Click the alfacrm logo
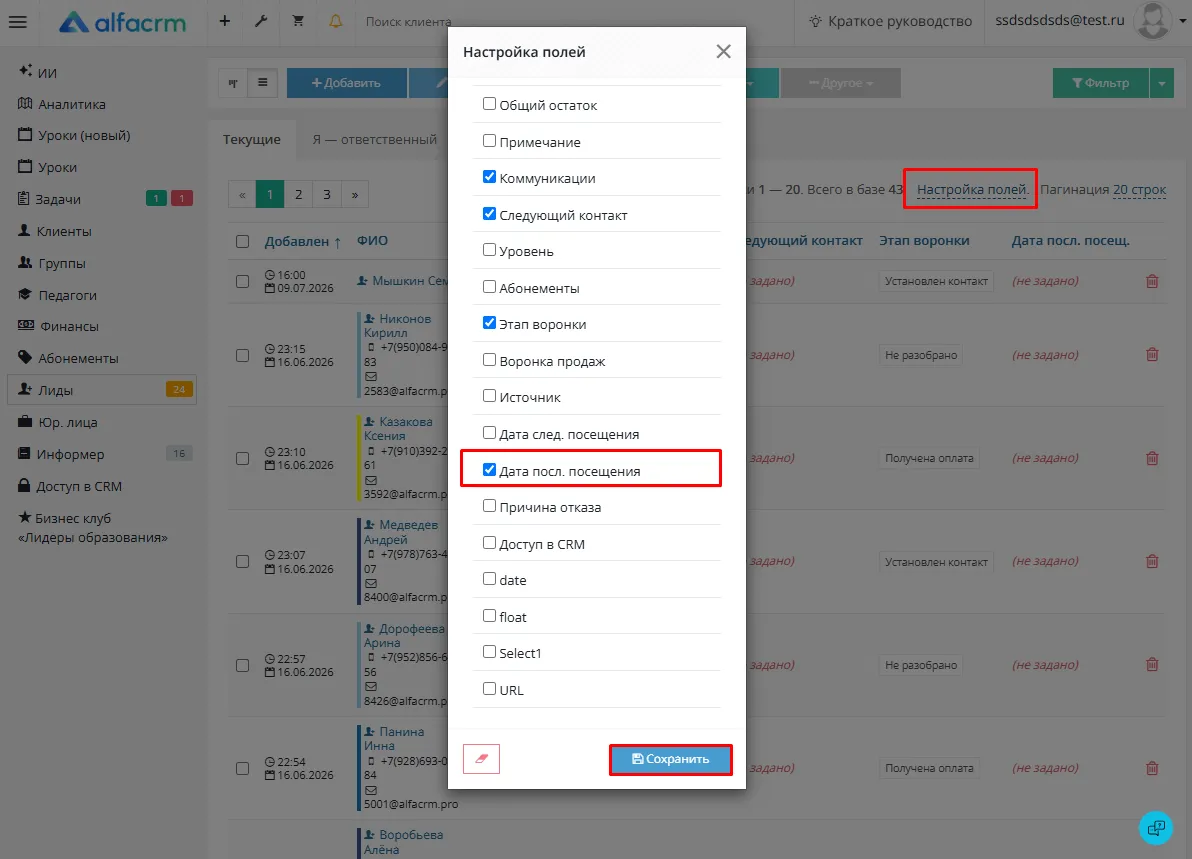The height and width of the screenshot is (859, 1192). [122, 22]
